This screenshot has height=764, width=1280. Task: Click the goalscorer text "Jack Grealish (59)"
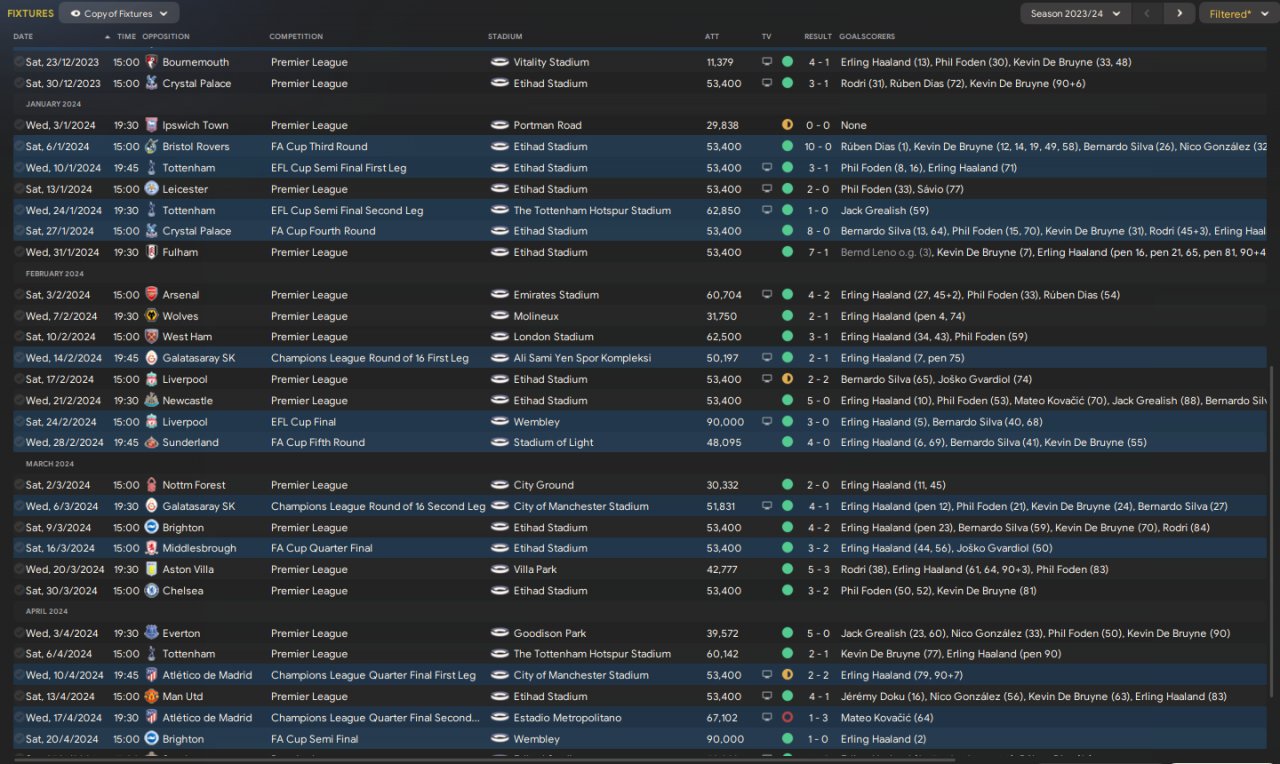885,211
